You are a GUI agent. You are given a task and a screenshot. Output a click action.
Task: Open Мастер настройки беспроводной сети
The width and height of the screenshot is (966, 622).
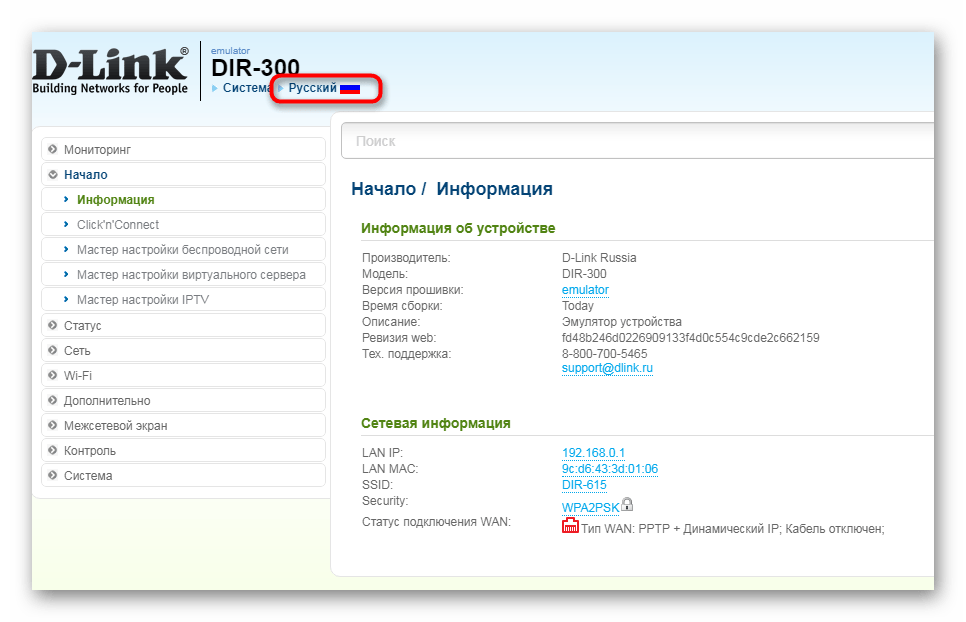pos(184,249)
